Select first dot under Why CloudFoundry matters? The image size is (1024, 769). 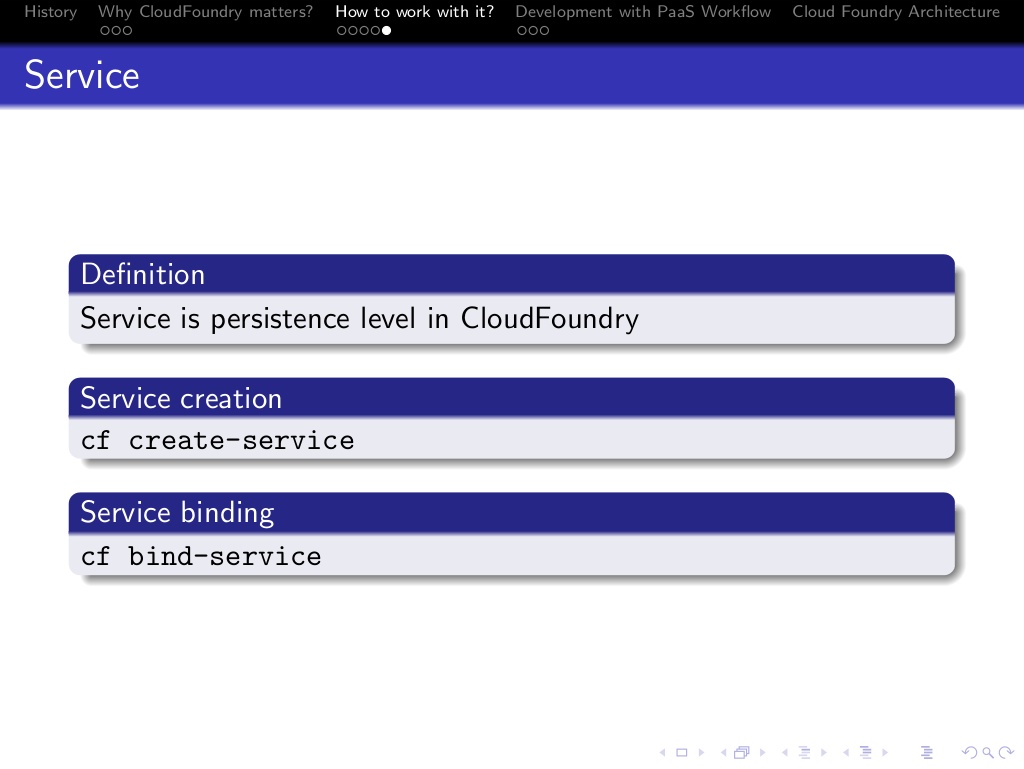point(105,30)
